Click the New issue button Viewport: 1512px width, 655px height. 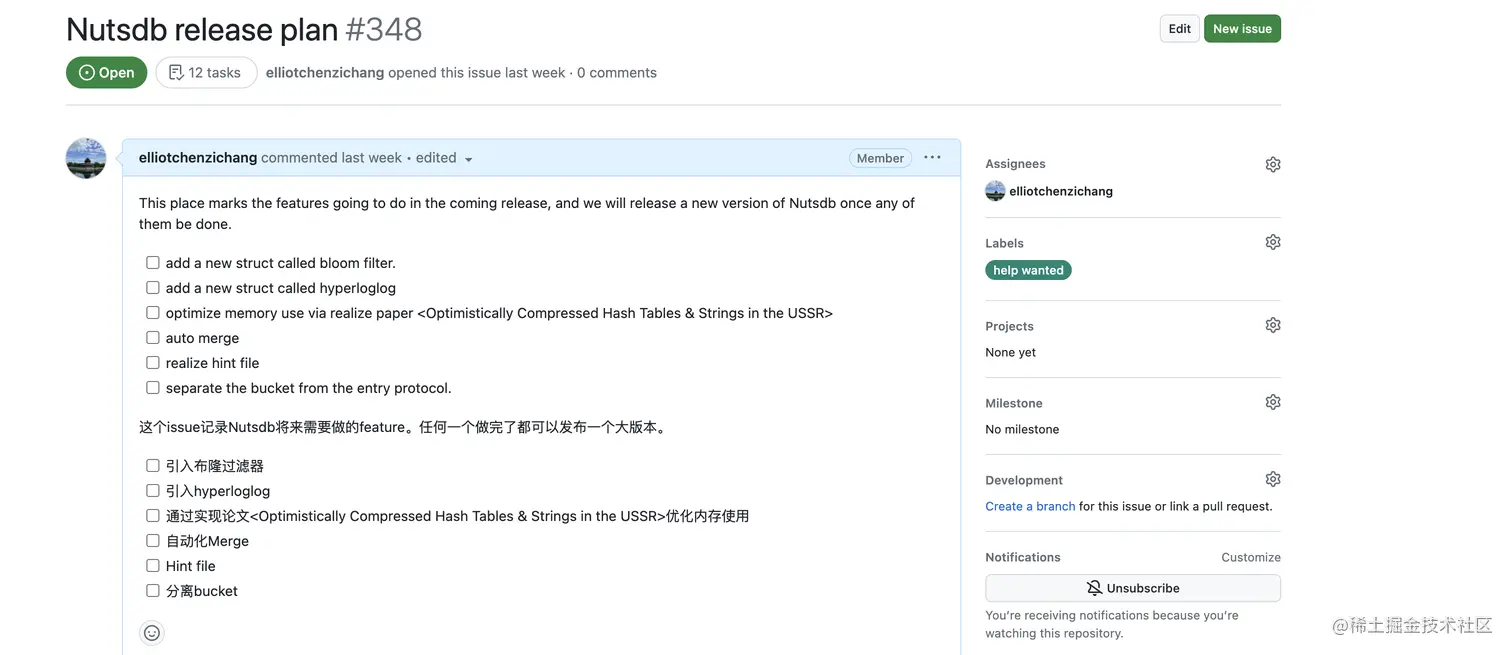pos(1242,29)
